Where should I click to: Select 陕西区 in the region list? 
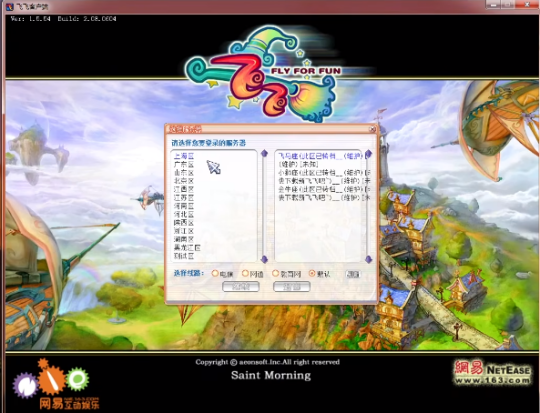coord(184,223)
